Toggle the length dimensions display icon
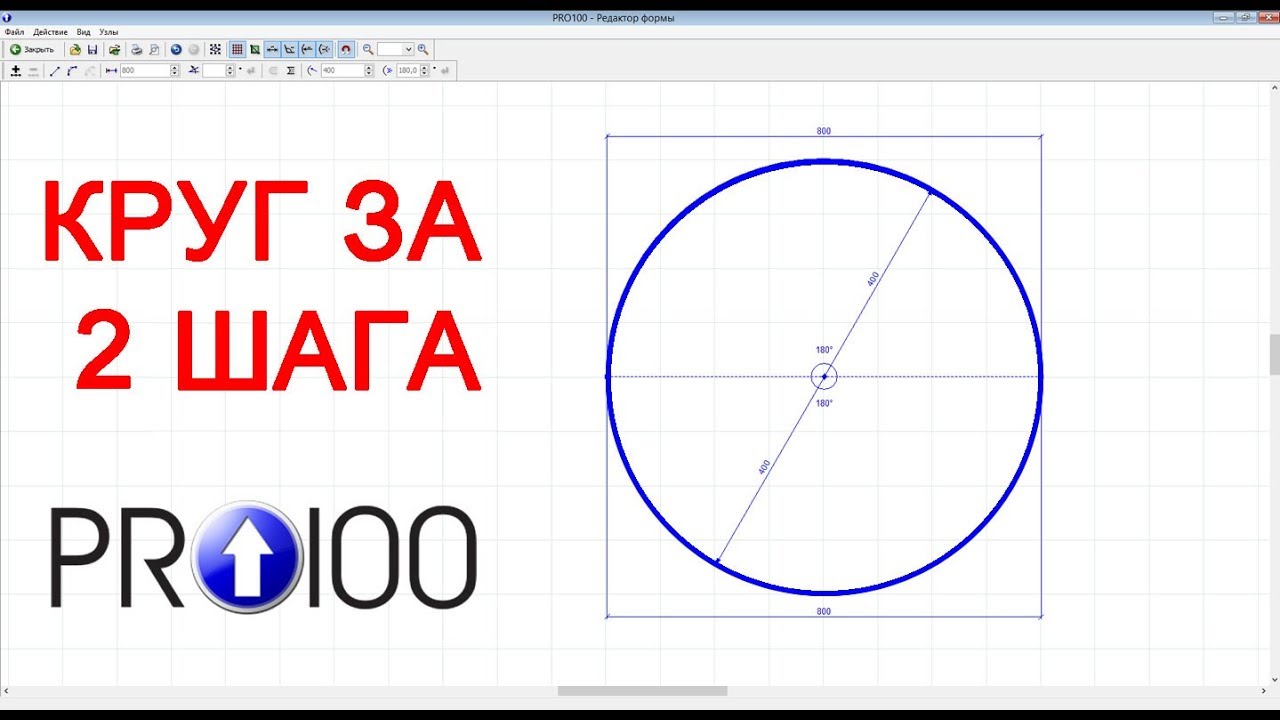Image resolution: width=1280 pixels, height=720 pixels. click(272, 49)
